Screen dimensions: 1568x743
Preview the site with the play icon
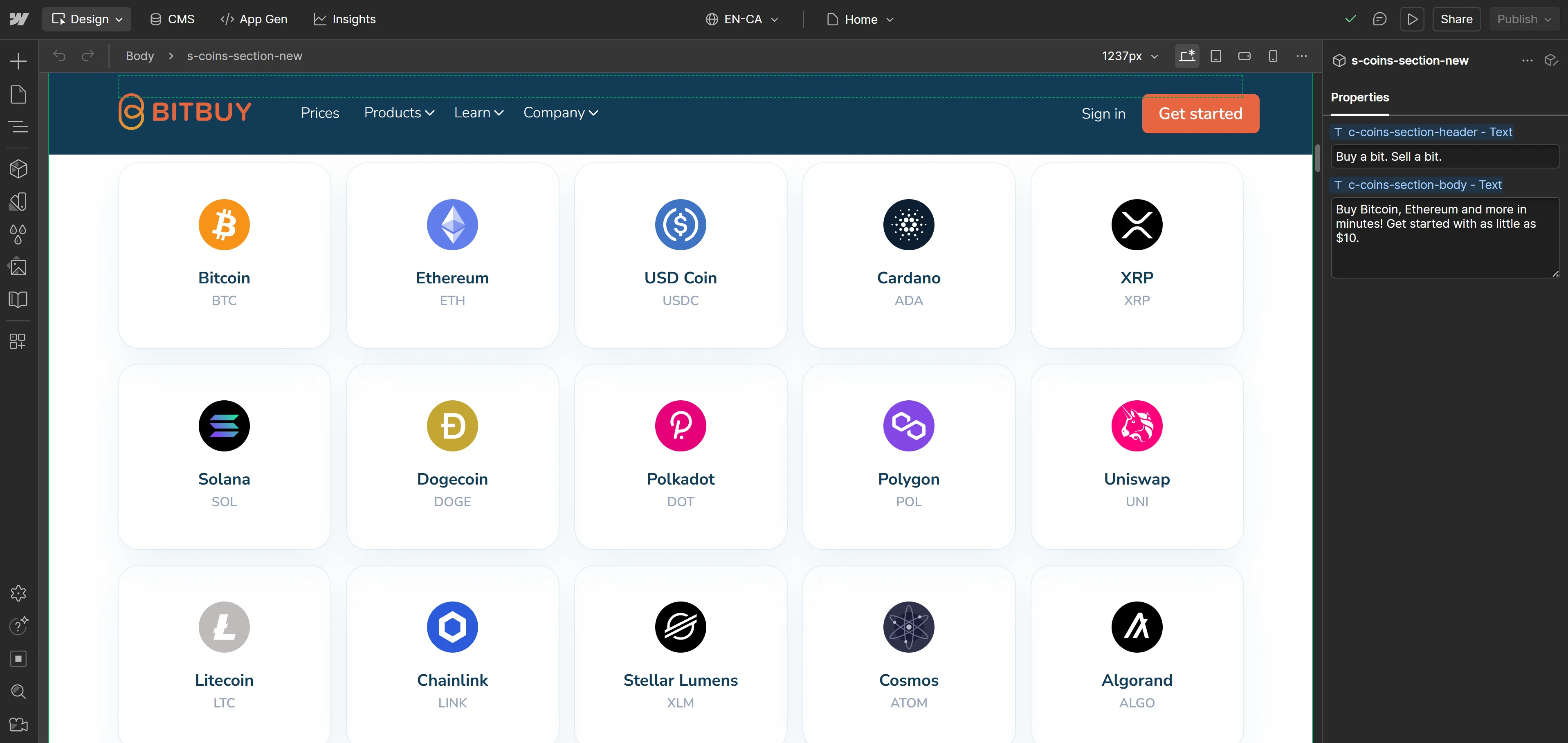tap(1412, 19)
